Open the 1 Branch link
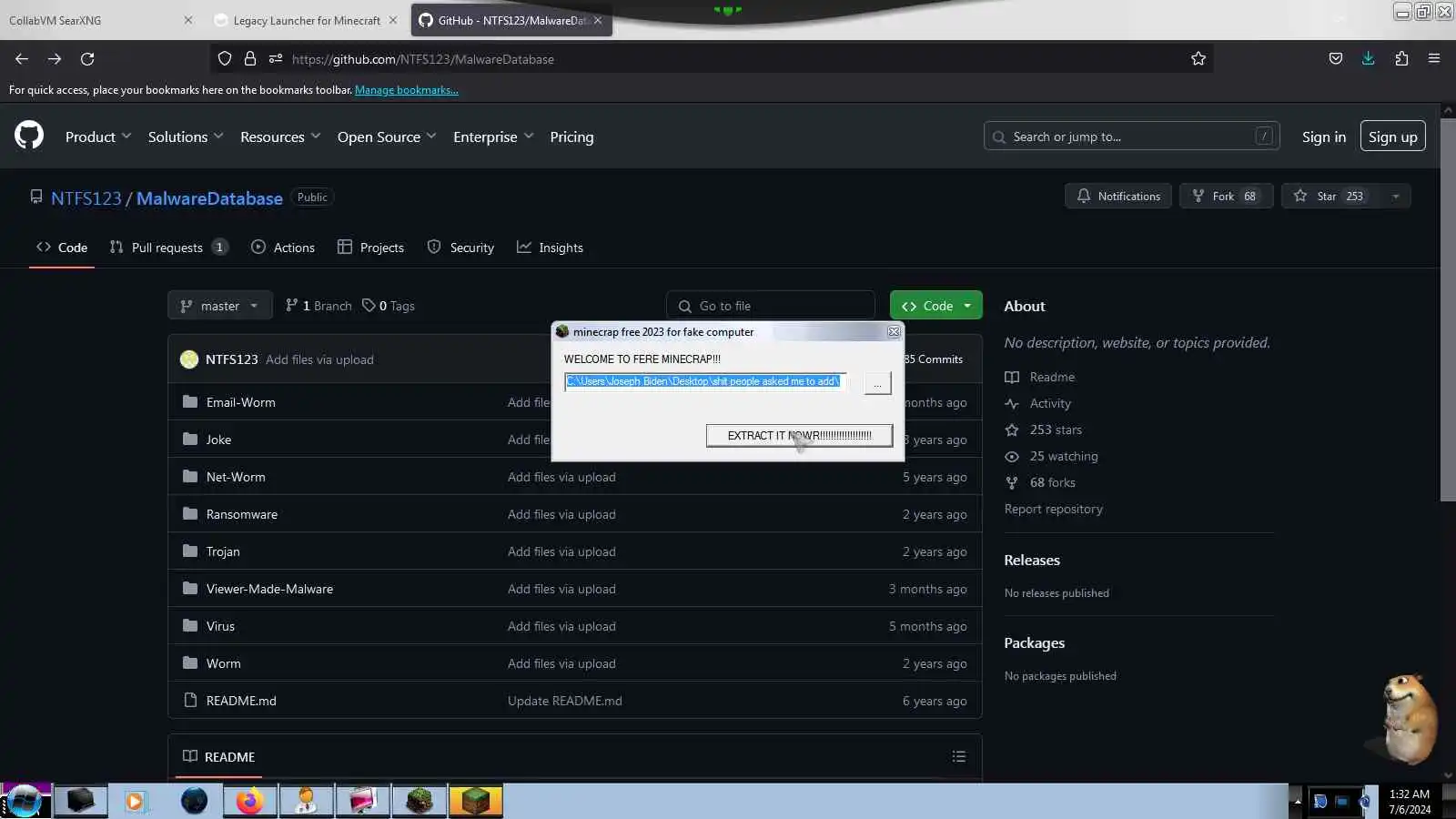The height and width of the screenshot is (819, 1456). point(318,306)
